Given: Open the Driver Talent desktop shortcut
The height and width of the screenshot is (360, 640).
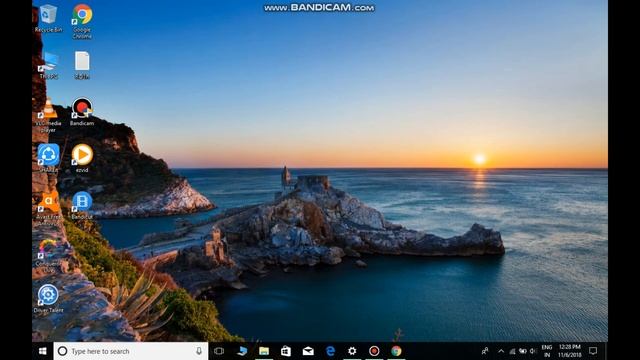Looking at the screenshot, I should [48, 299].
